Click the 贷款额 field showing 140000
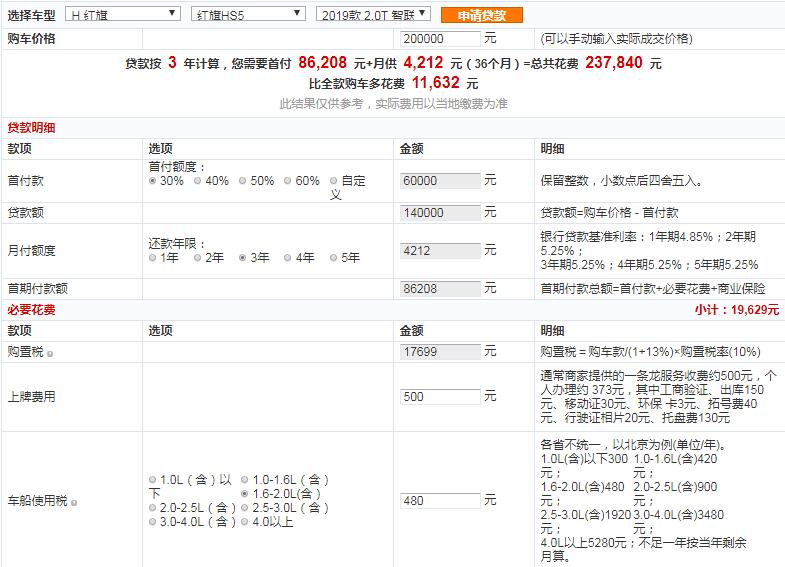Screen dimensions: 785x567 [440, 213]
